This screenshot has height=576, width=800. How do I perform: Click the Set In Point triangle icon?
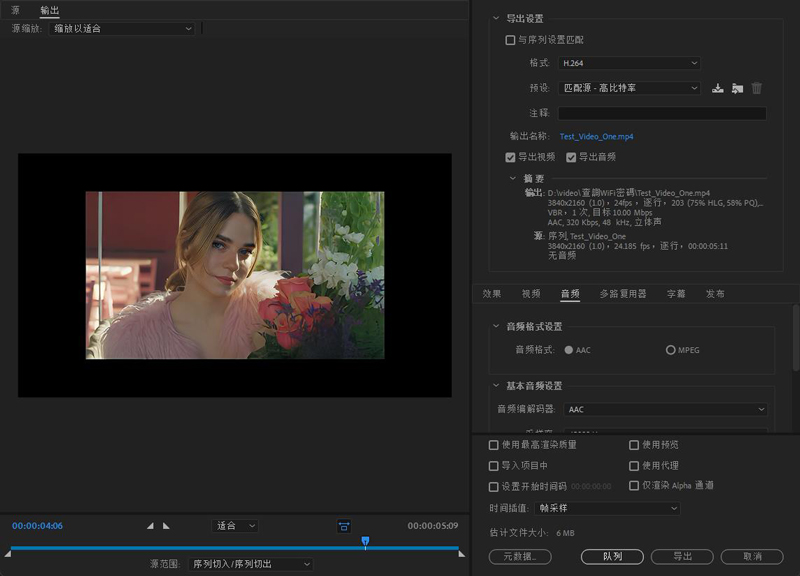pyautogui.click(x=151, y=526)
